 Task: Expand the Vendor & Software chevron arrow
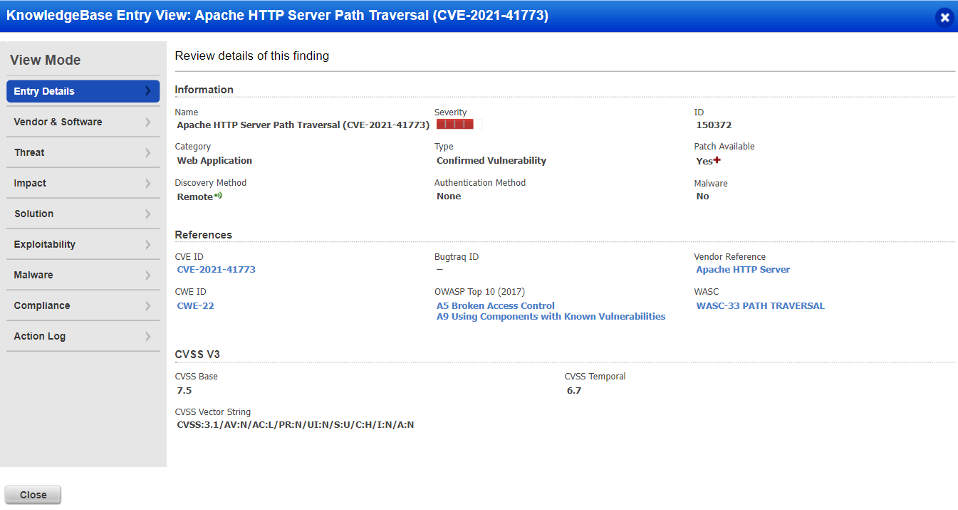point(148,122)
